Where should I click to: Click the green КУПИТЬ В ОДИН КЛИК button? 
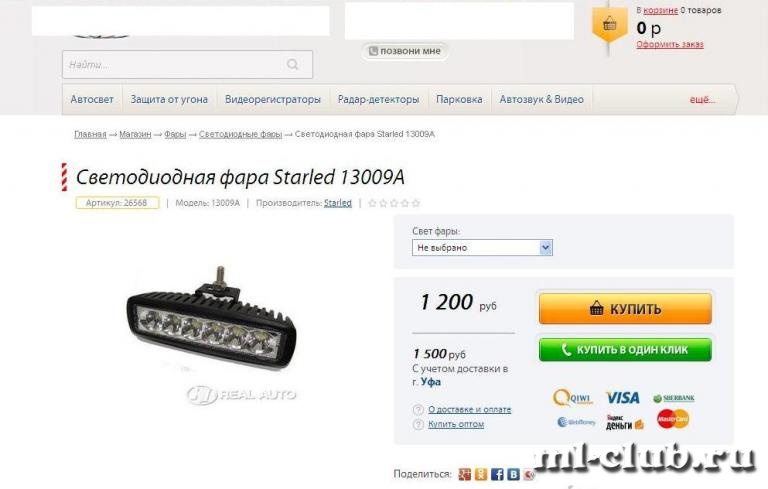[625, 350]
